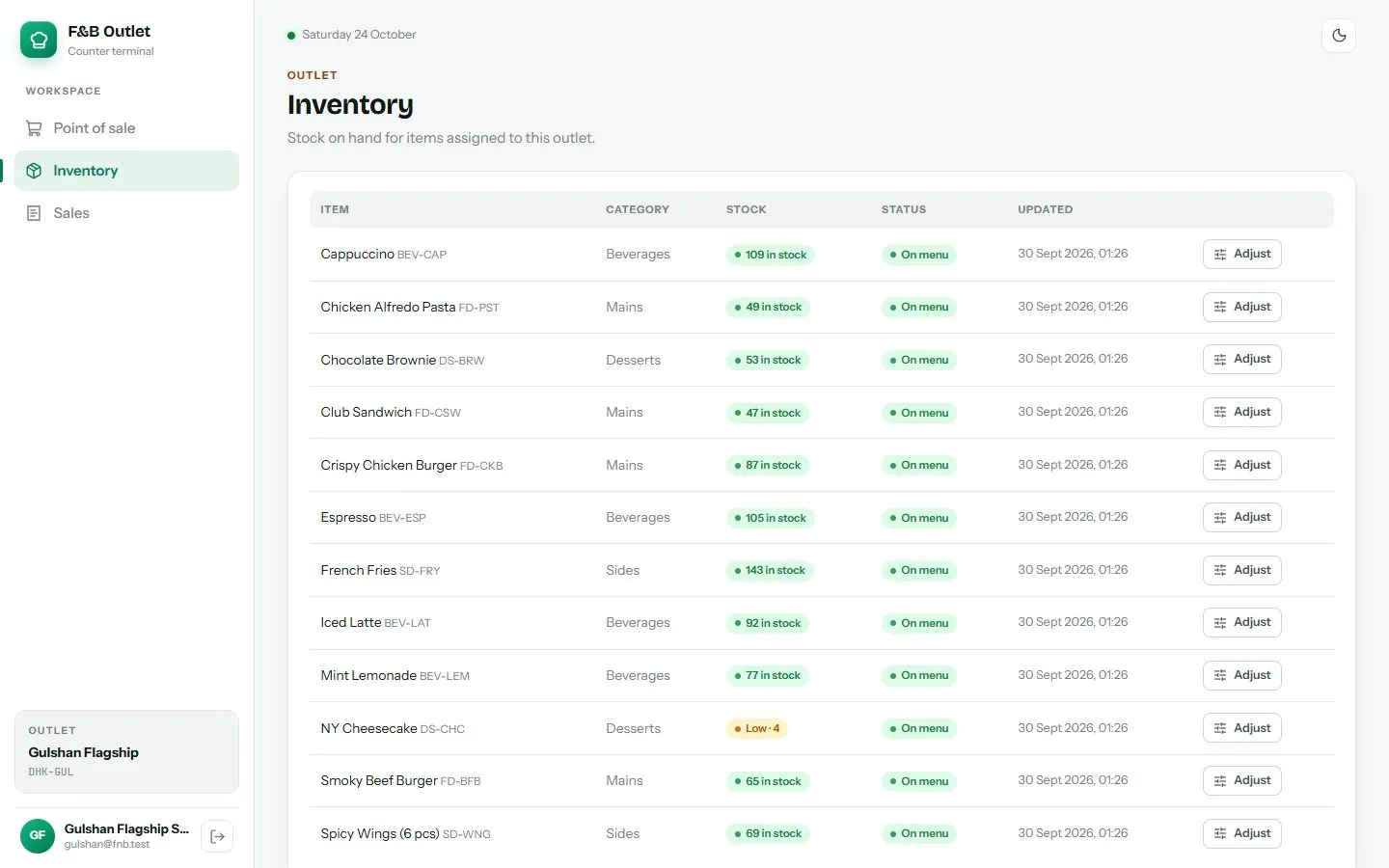Click the Crispy Chicken Burger item name
This screenshot has height=868, width=1389.
(x=389, y=465)
